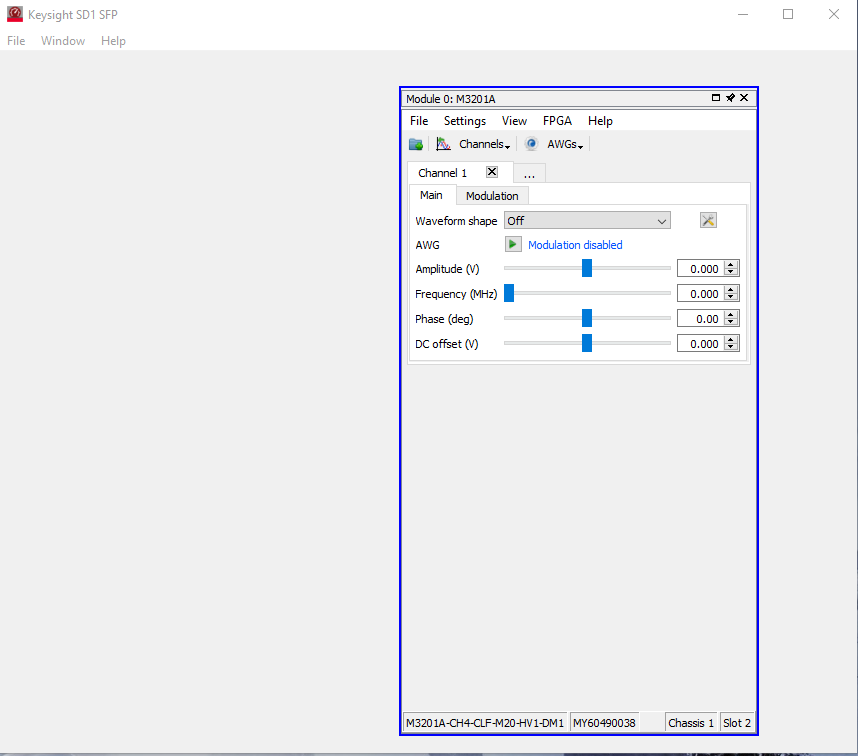Open the module View menu
This screenshot has width=858, height=756.
(514, 121)
